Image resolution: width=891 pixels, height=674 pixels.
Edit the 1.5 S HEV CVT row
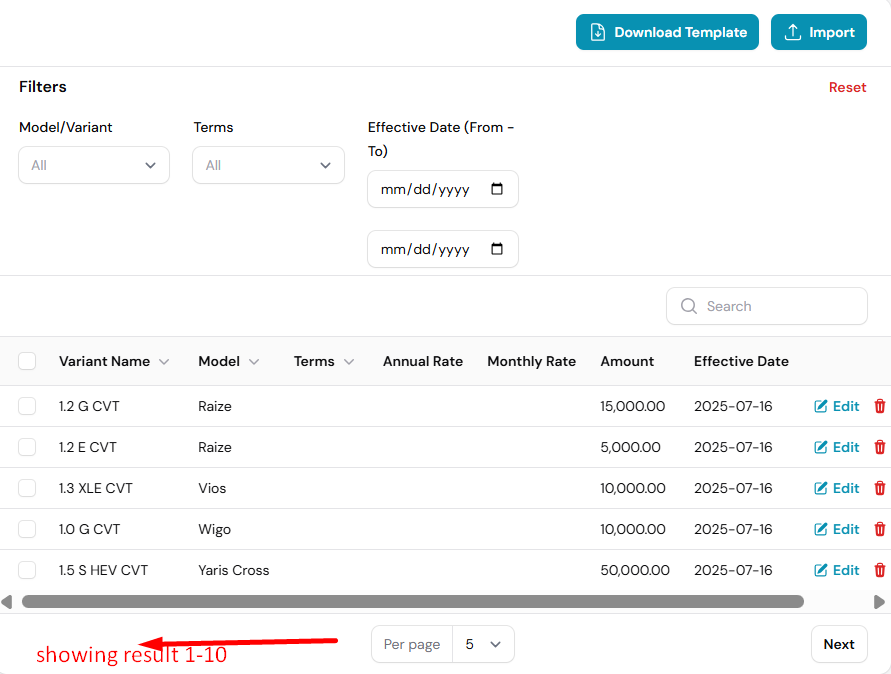click(836, 570)
